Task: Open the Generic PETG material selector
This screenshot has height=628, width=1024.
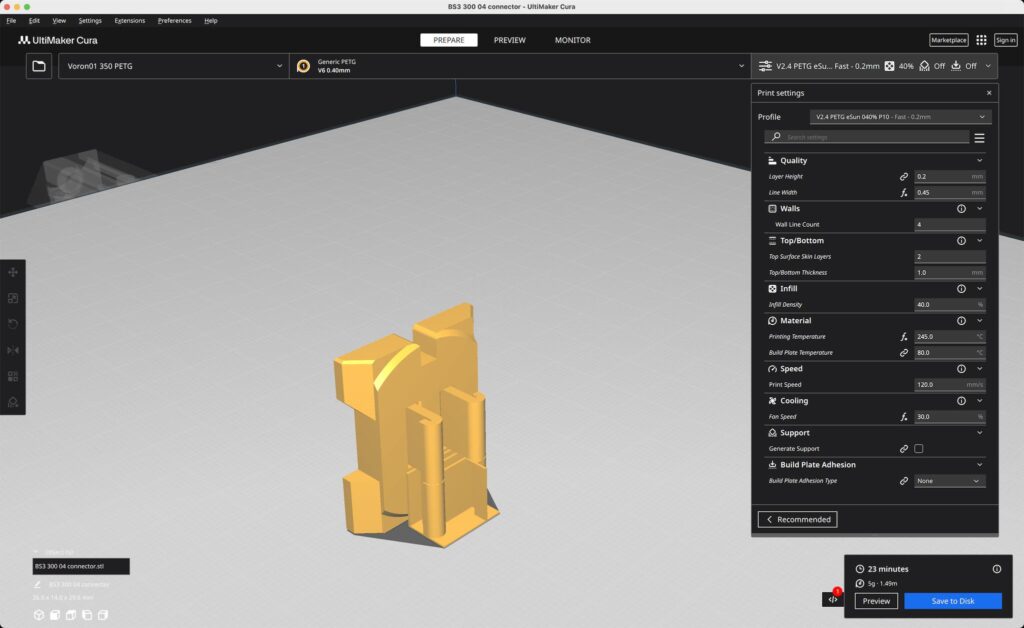Action: [520, 66]
